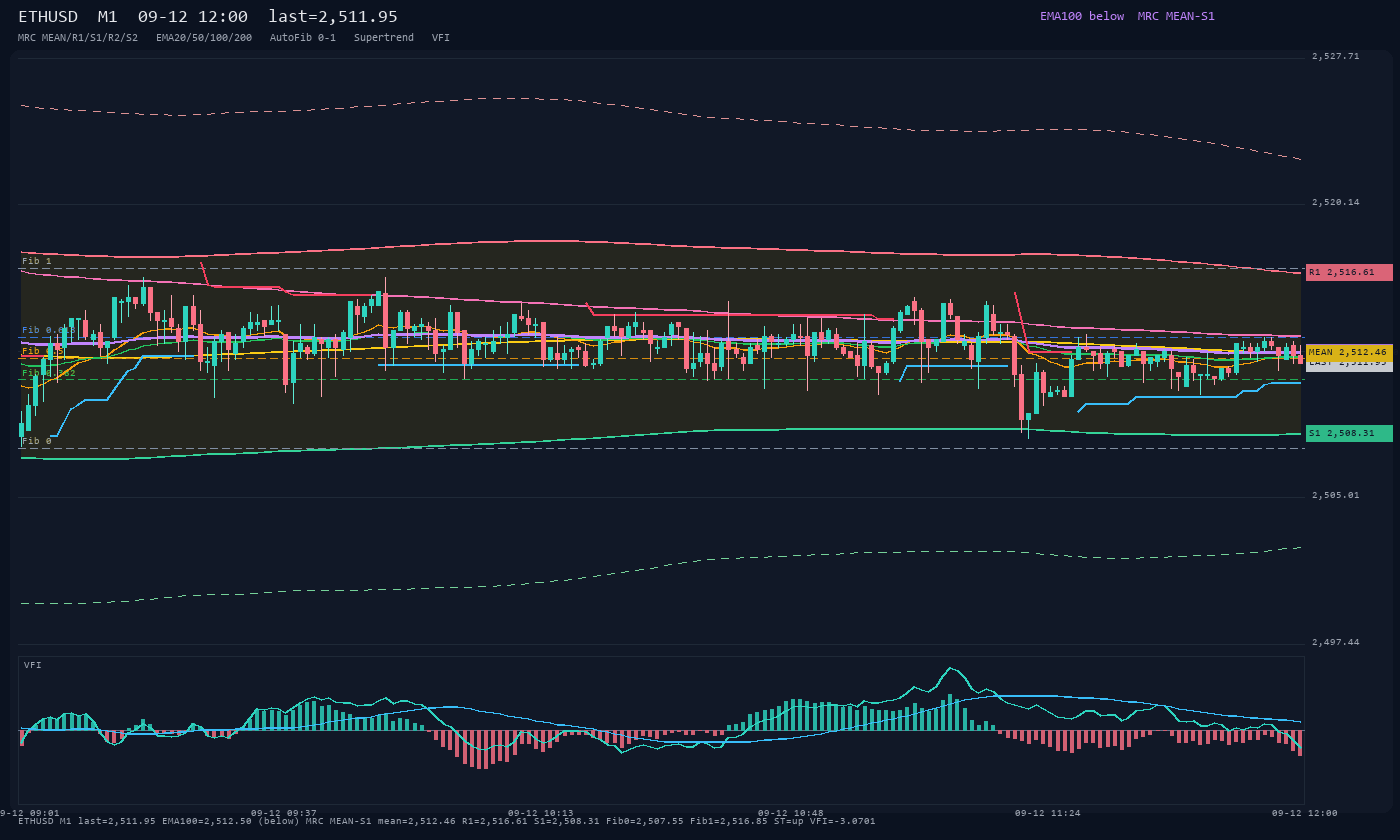
Task: Click the 2,505.01 price axis label
Action: click(1336, 495)
